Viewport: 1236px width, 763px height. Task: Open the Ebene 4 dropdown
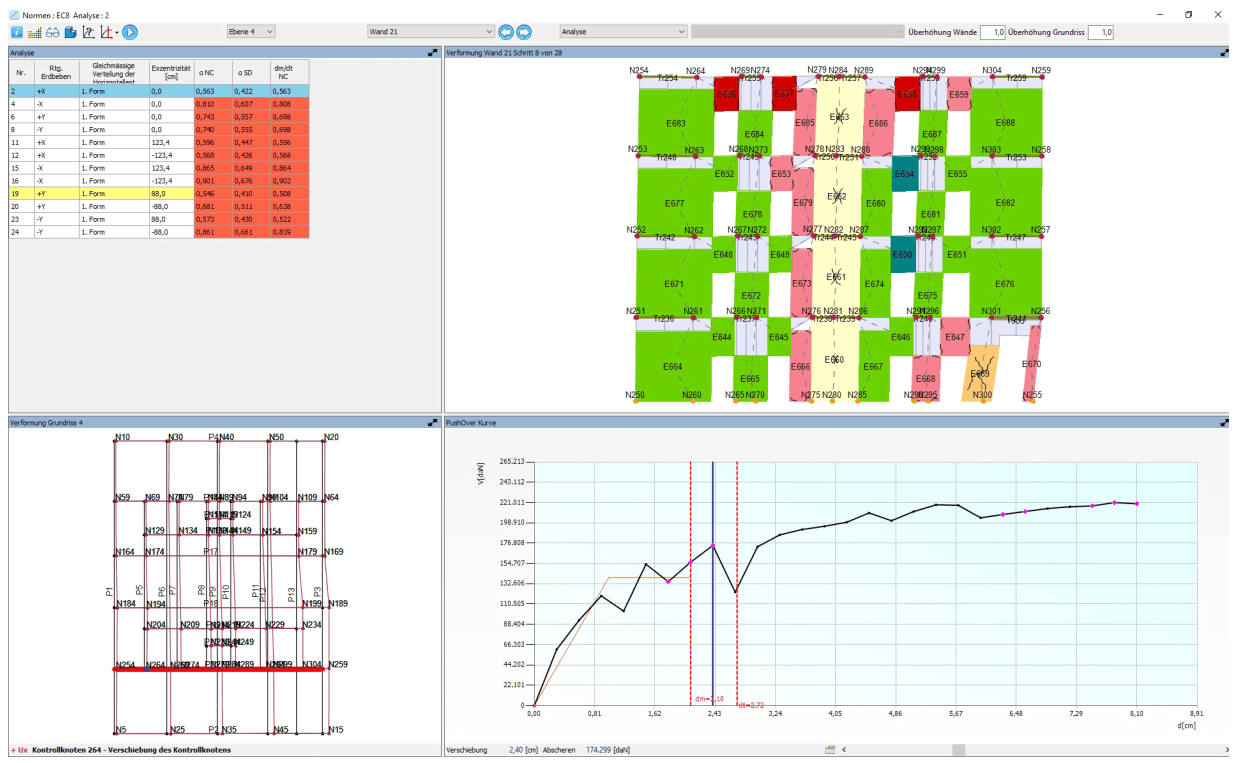[x=250, y=32]
